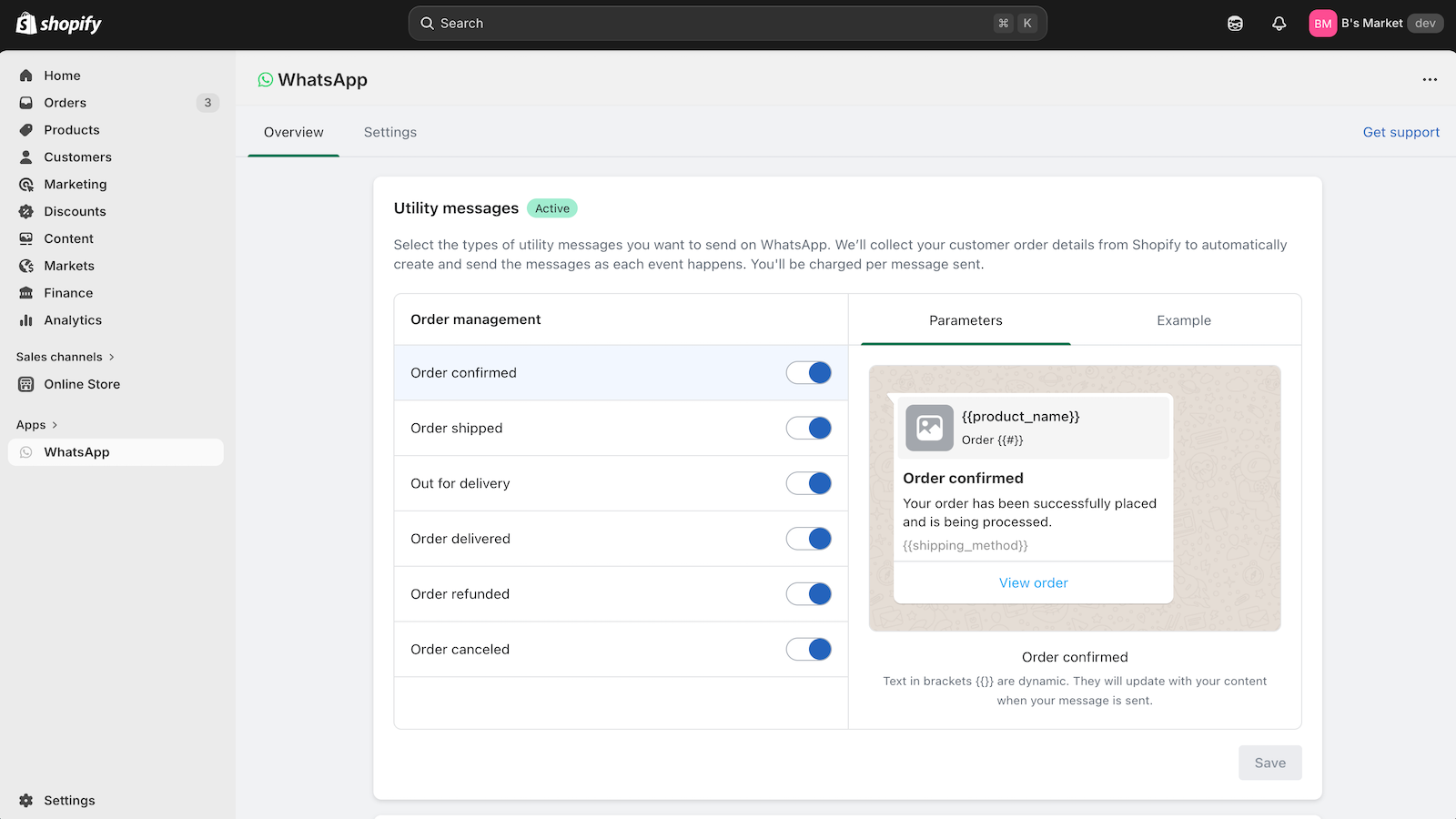Open the Home icon in sidebar
This screenshot has width=1456, height=819.
26,76
